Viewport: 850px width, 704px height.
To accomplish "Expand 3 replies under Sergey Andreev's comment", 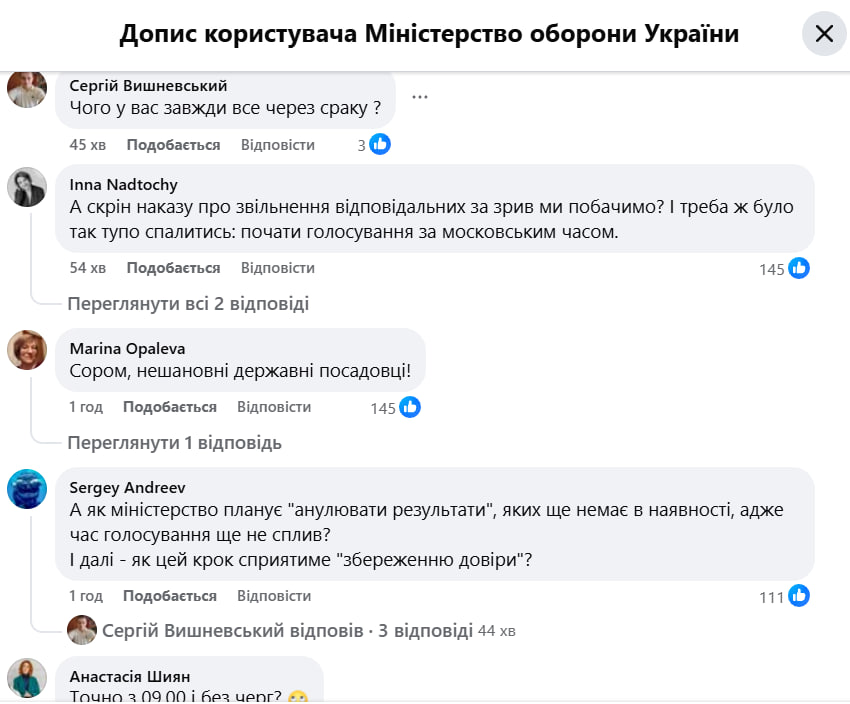I will (x=285, y=631).
